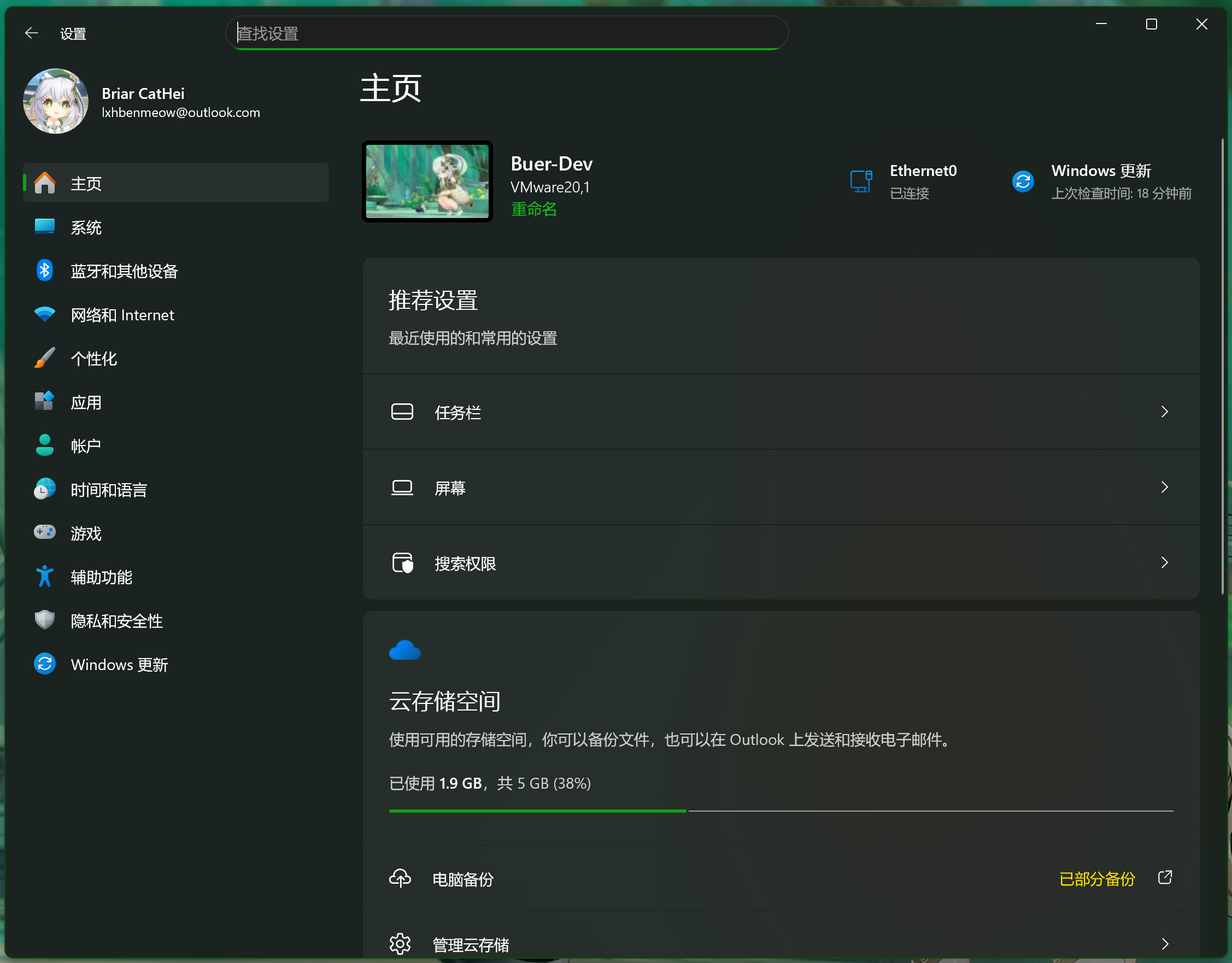Viewport: 1232px width, 963px height.
Task: Click the cloud storage usage bar
Action: [781, 811]
